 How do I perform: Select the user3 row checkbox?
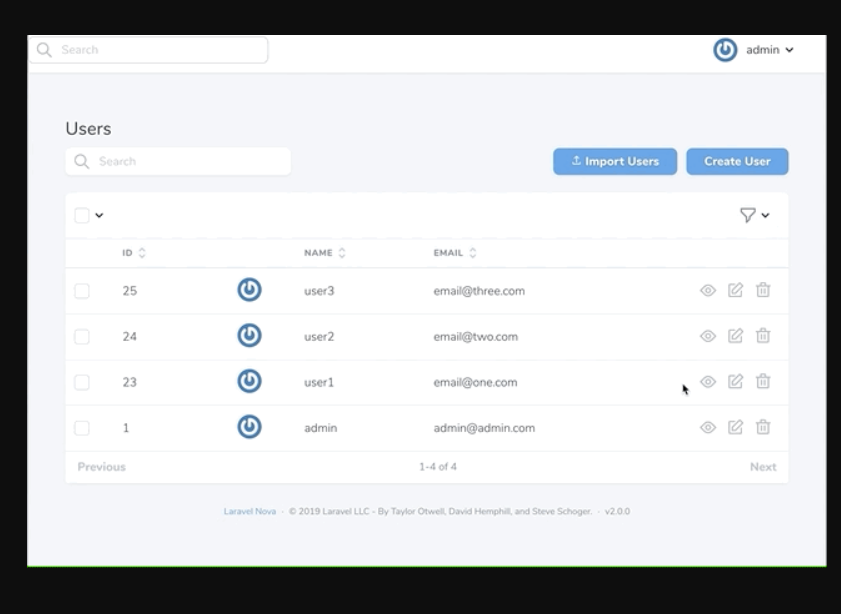pos(82,291)
